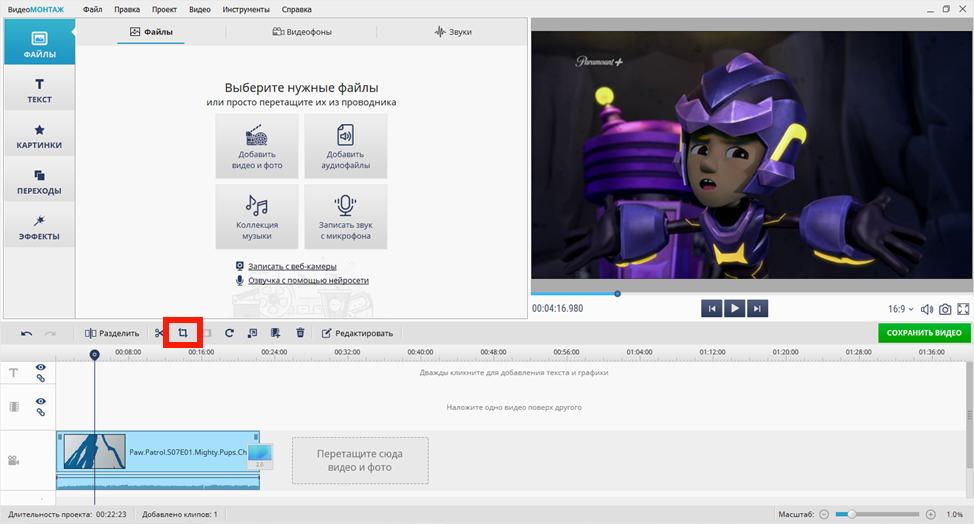Click the 00:32:00 mark on timeline ruler
The height and width of the screenshot is (524, 974).
pos(347,352)
